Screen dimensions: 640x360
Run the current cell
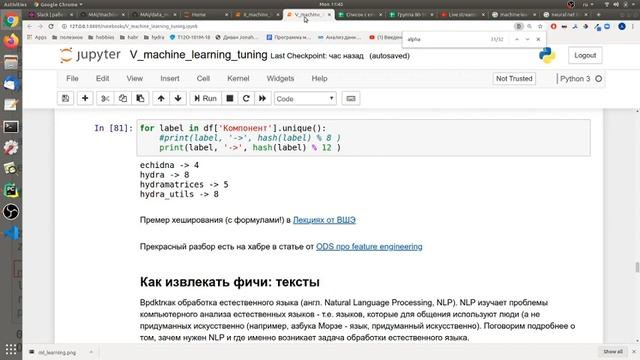pyautogui.click(x=205, y=98)
